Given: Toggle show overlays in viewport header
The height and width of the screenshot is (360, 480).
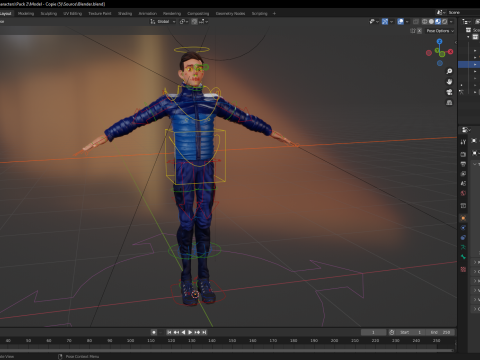Looking at the screenshot, I should coord(401,22).
